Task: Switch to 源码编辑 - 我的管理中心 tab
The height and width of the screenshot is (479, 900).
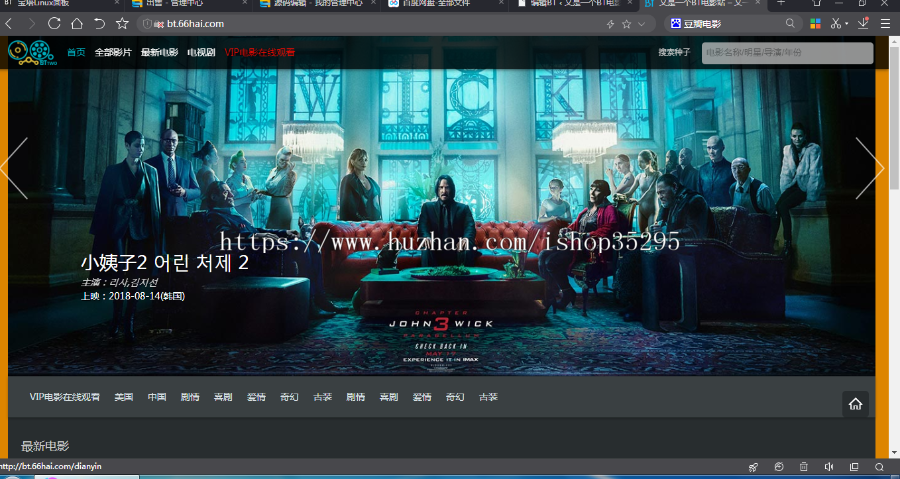Action: (x=317, y=3)
